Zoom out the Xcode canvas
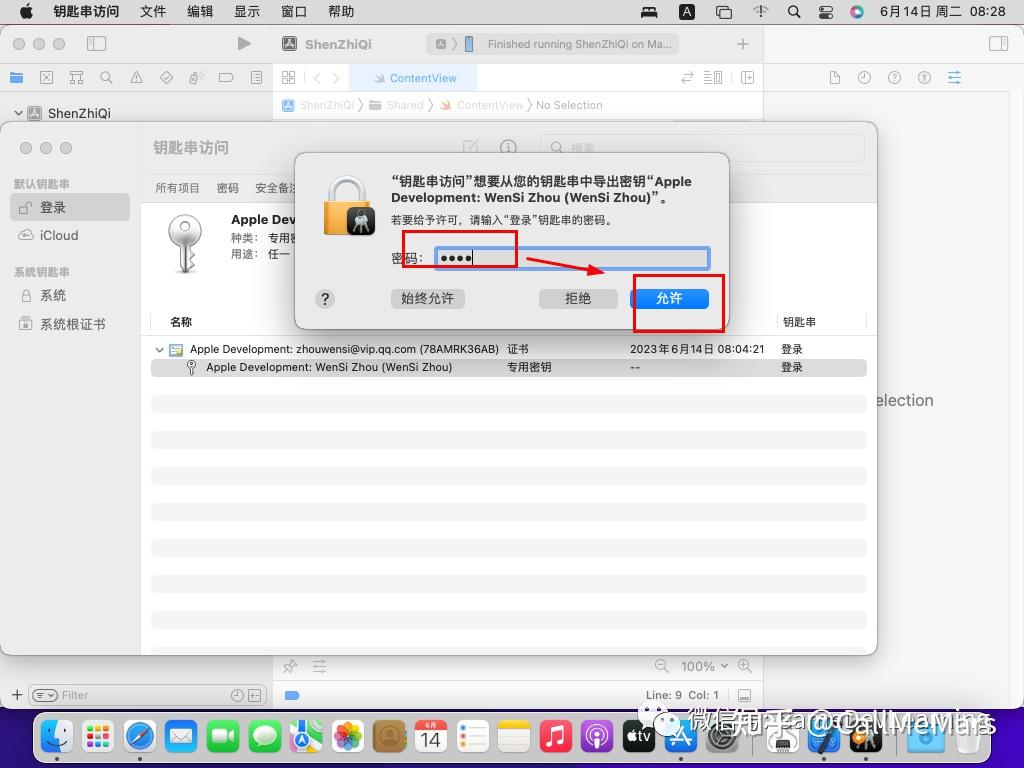Screen dimensions: 1024x768 (x=662, y=666)
